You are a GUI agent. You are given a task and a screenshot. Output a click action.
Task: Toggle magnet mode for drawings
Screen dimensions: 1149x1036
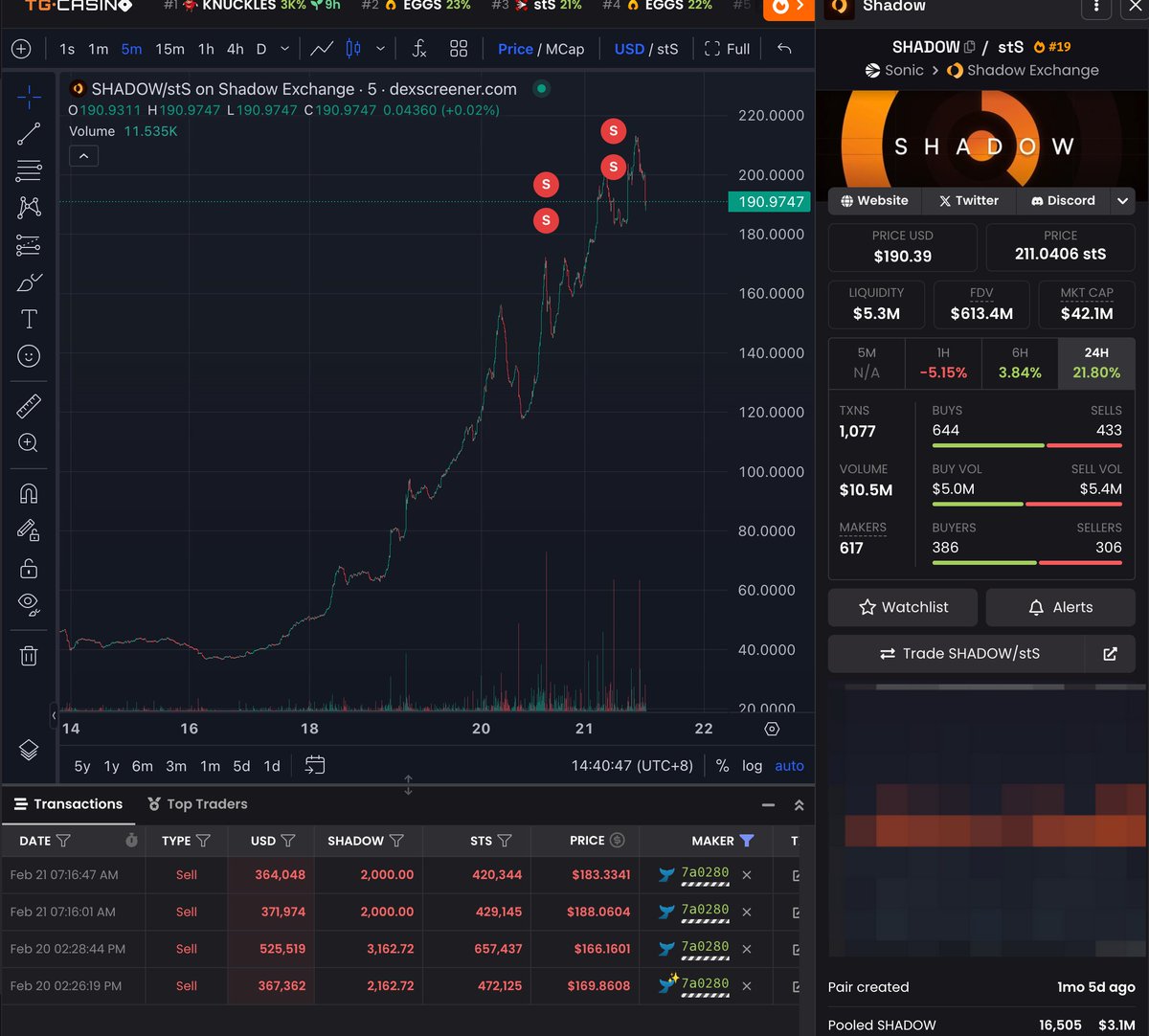(x=29, y=494)
